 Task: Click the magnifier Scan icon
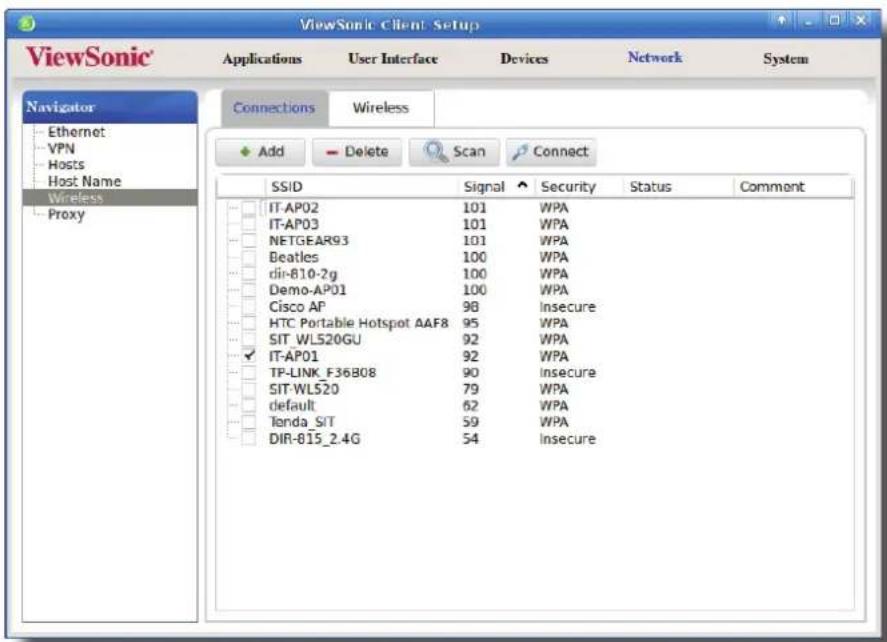pos(436,152)
